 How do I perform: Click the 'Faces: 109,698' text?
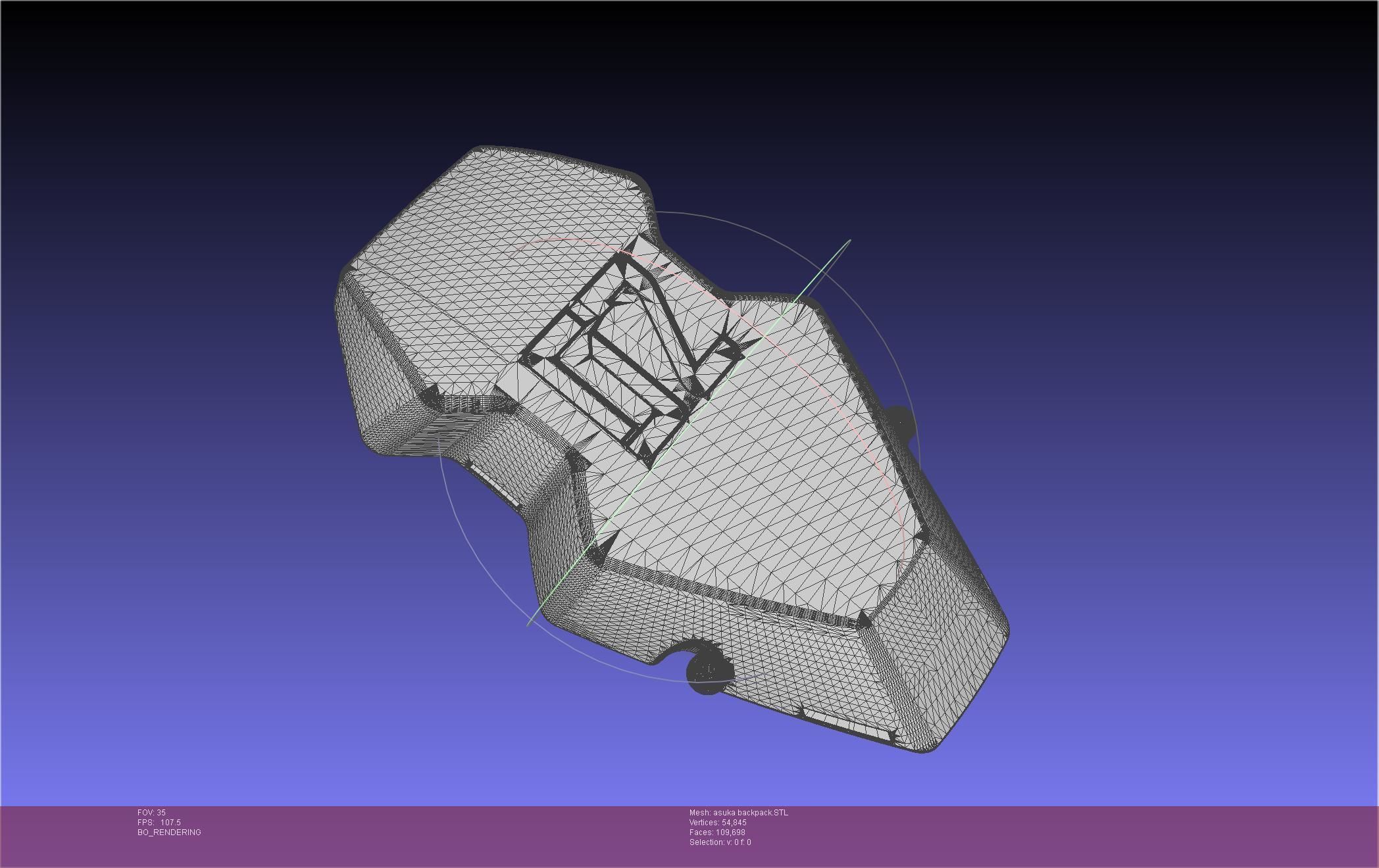717,832
